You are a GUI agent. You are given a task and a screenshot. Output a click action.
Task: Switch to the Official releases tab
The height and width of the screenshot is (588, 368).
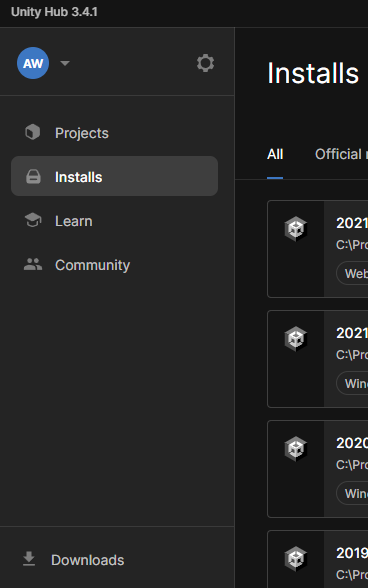341,154
